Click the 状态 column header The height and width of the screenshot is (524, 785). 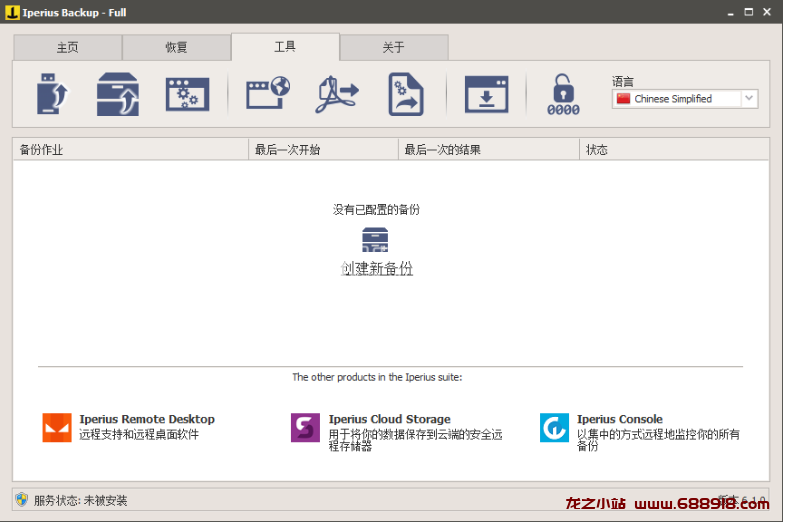[x=674, y=150]
